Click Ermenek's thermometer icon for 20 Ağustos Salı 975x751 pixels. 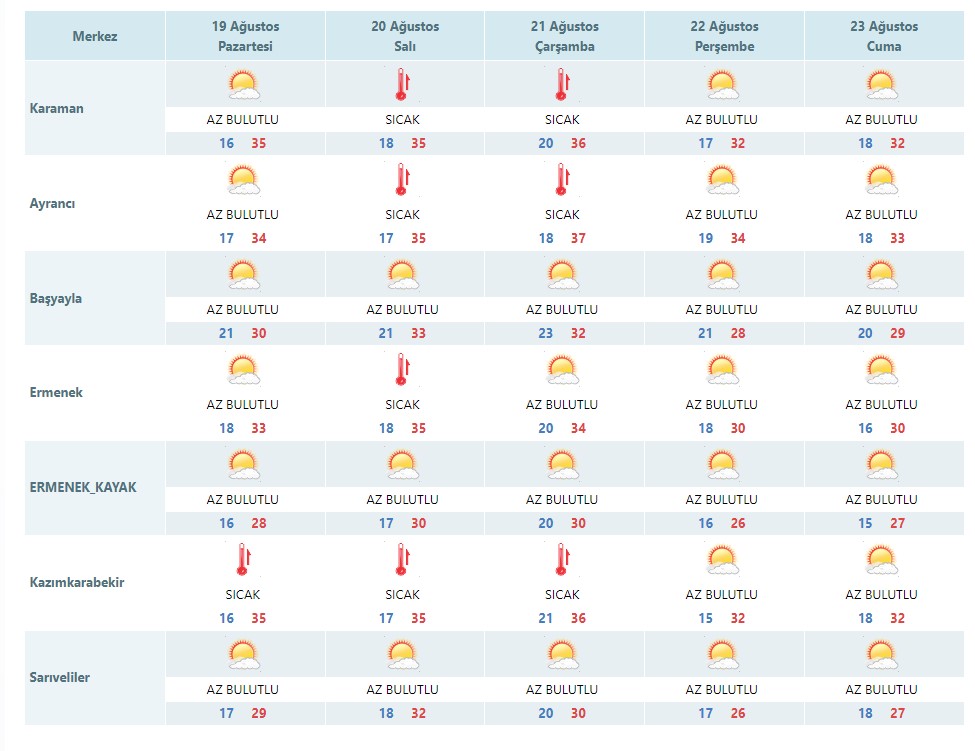403,370
